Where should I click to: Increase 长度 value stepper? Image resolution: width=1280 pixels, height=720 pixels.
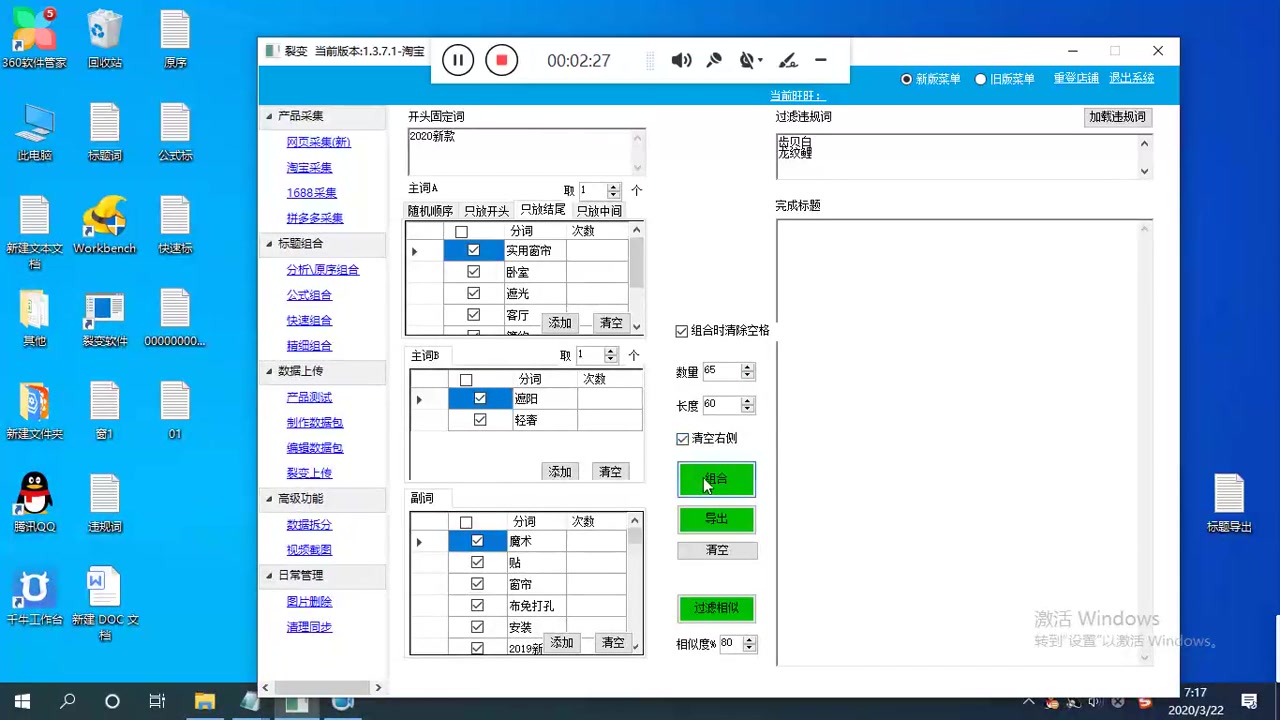(x=747, y=401)
